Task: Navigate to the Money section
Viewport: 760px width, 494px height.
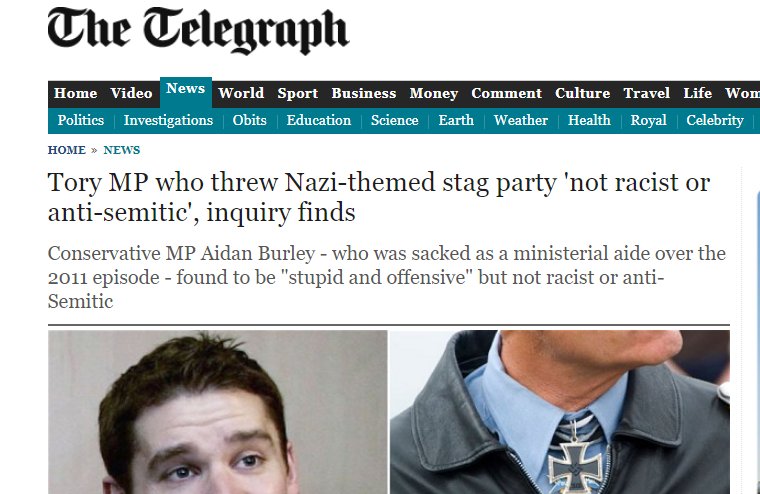Action: tap(433, 93)
